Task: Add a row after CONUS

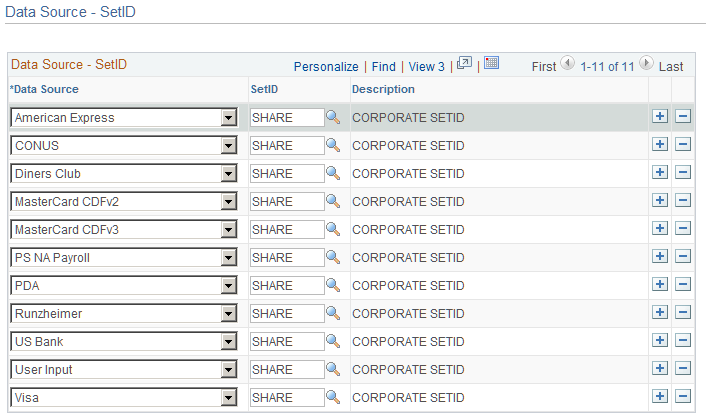Action: tap(660, 144)
